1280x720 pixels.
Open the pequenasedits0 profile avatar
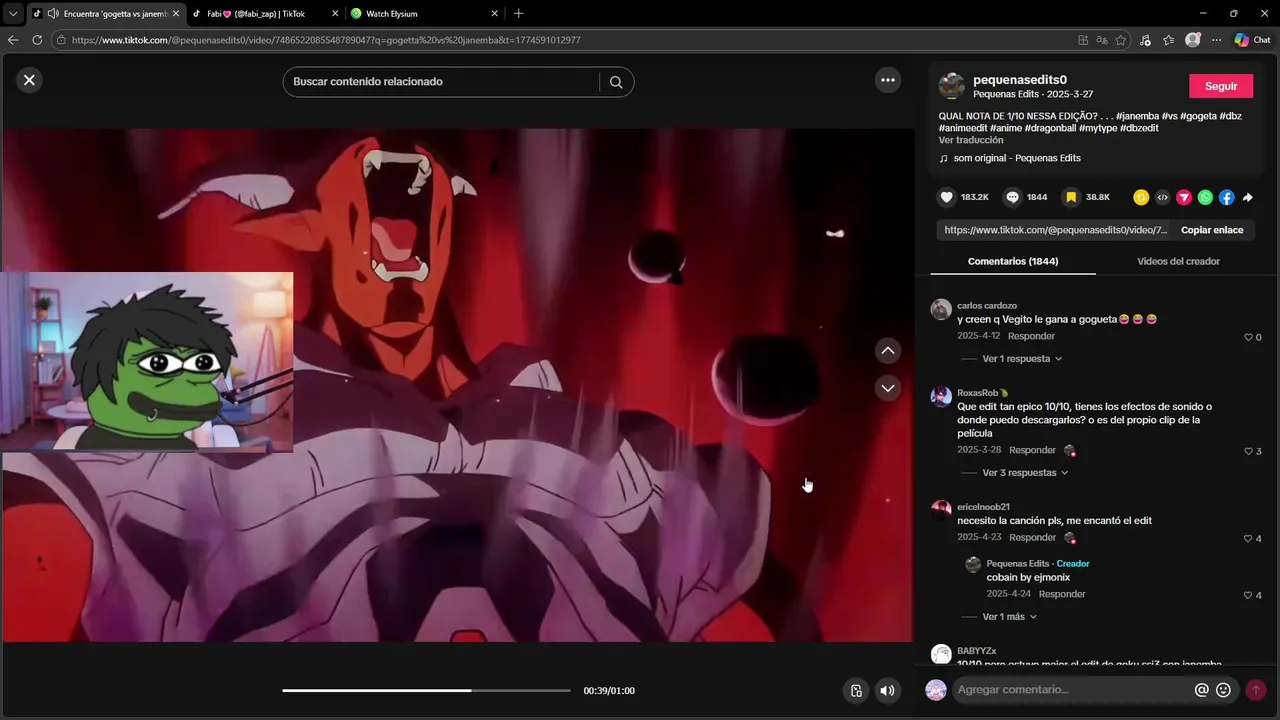(952, 86)
